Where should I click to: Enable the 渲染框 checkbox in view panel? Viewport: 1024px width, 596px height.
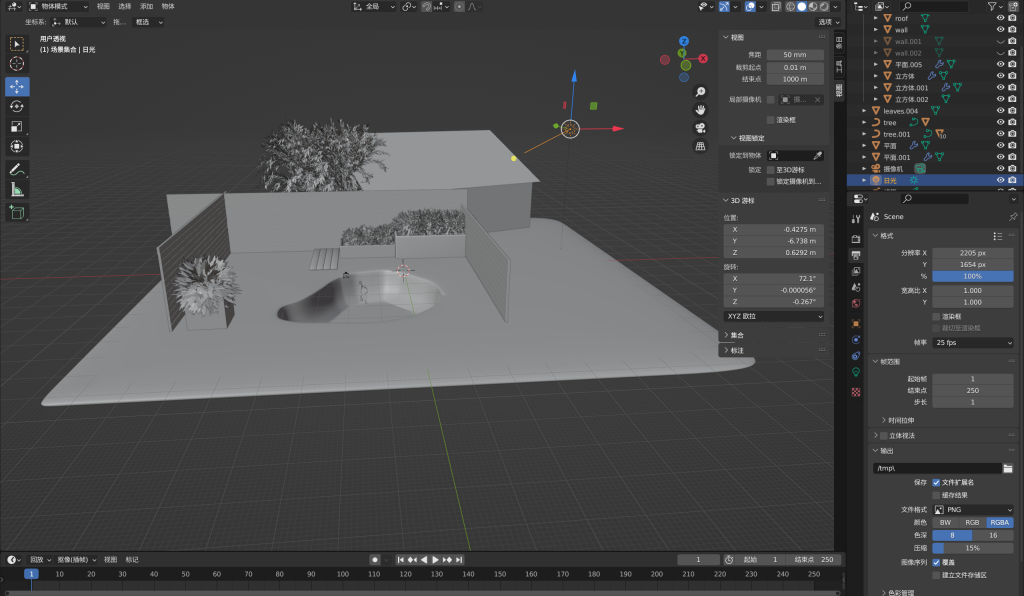pos(770,119)
